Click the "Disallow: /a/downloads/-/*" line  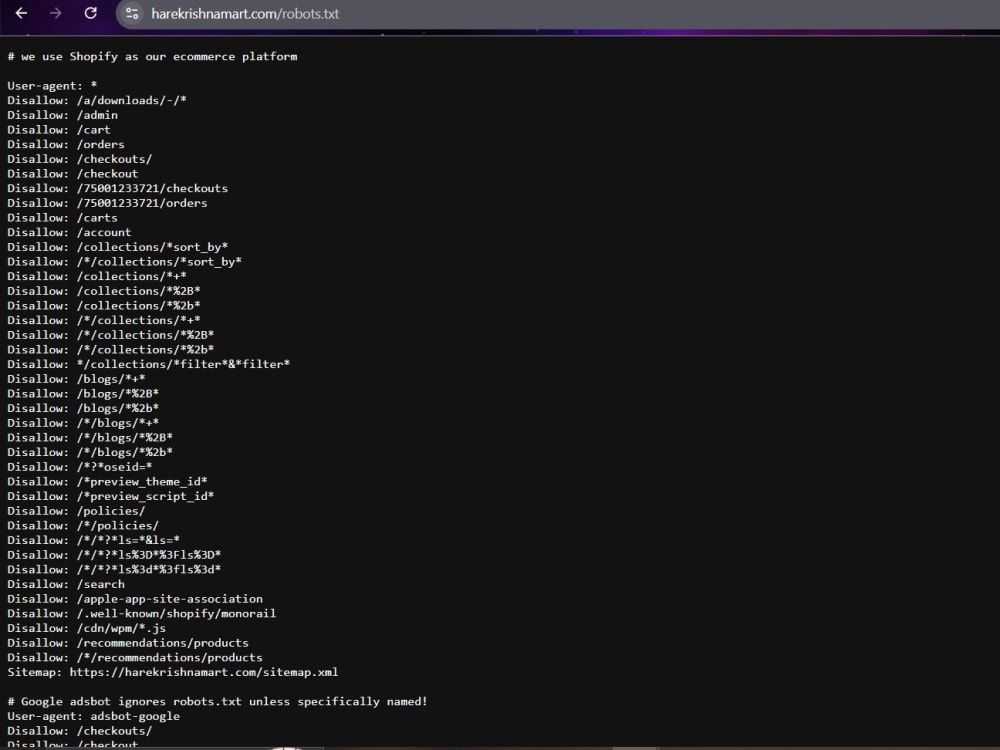pos(97,100)
